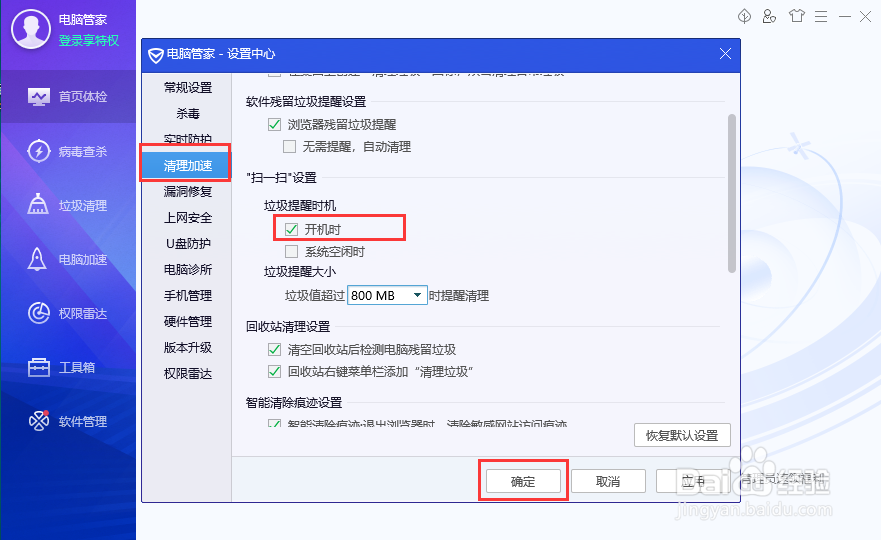Toggle 浏览器残留垃圾提醒 checkbox
Image resolution: width=881 pixels, height=540 pixels.
pos(274,124)
